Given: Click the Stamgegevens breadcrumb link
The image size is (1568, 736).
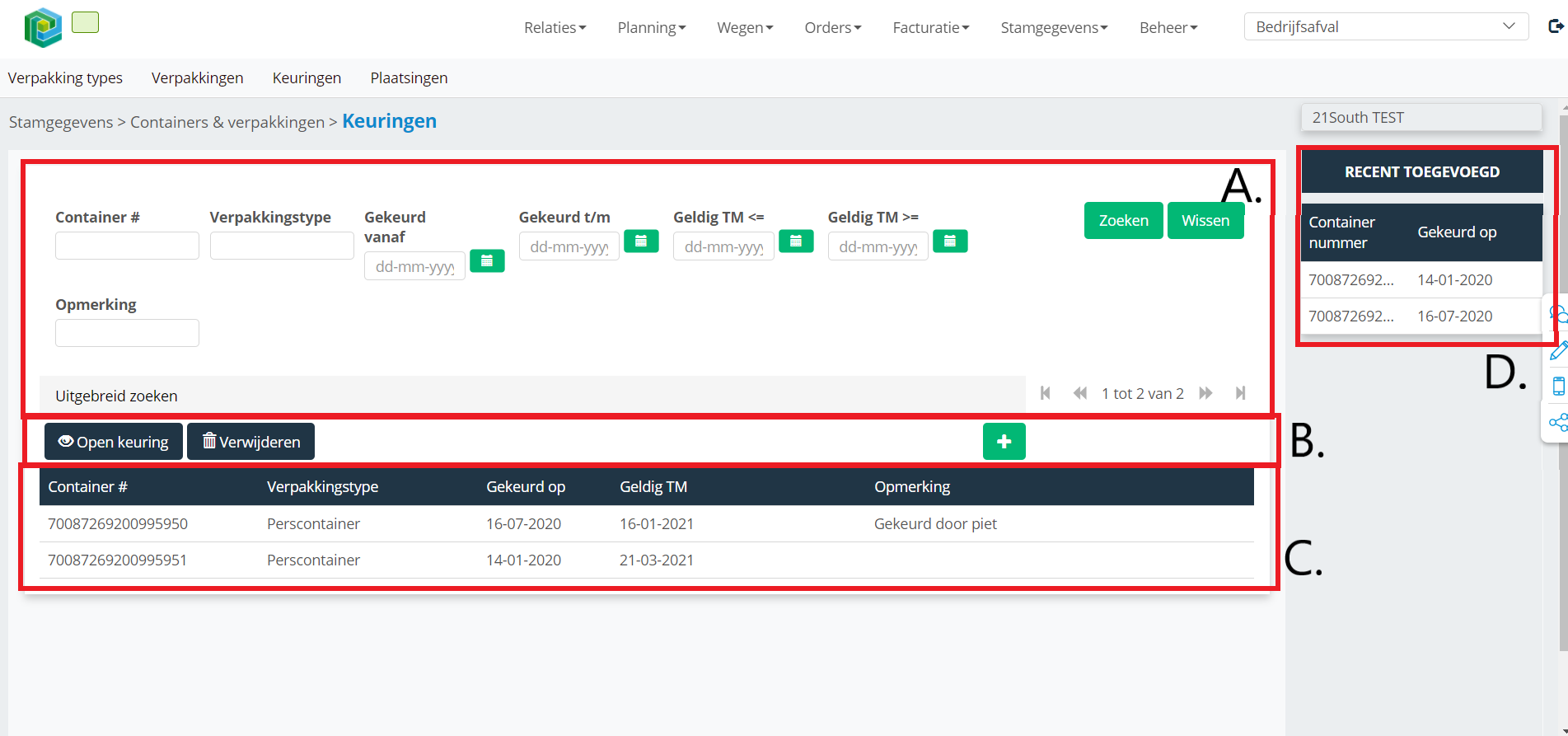Looking at the screenshot, I should click(x=61, y=122).
